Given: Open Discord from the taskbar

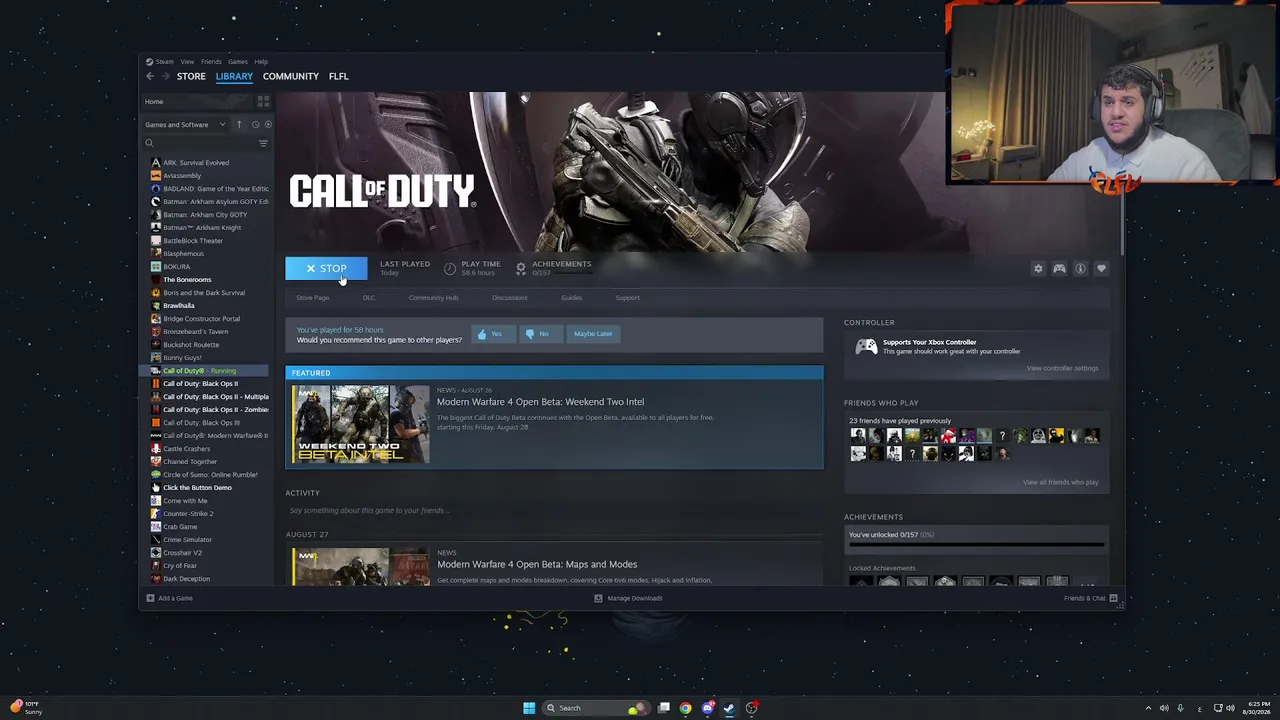Looking at the screenshot, I should pyautogui.click(x=708, y=708).
